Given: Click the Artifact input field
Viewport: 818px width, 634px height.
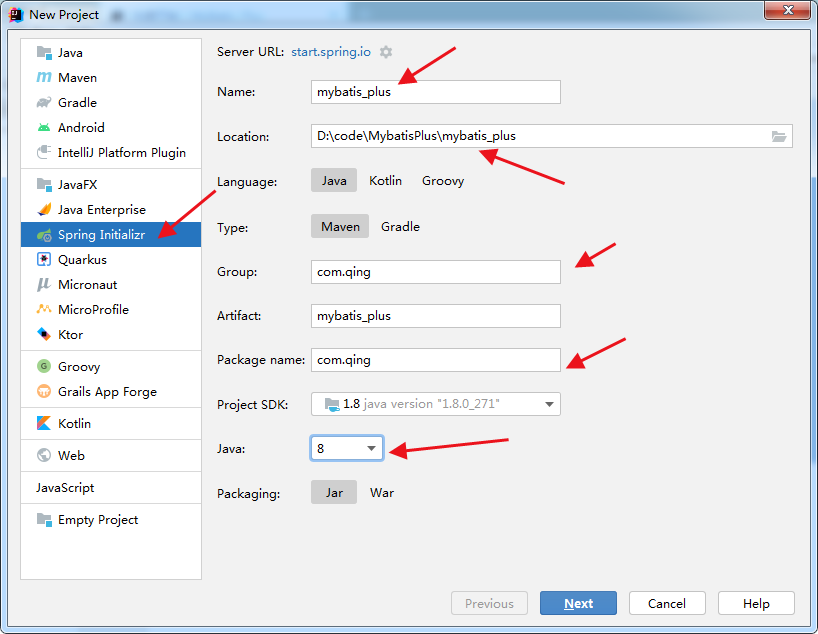Looking at the screenshot, I should [436, 316].
